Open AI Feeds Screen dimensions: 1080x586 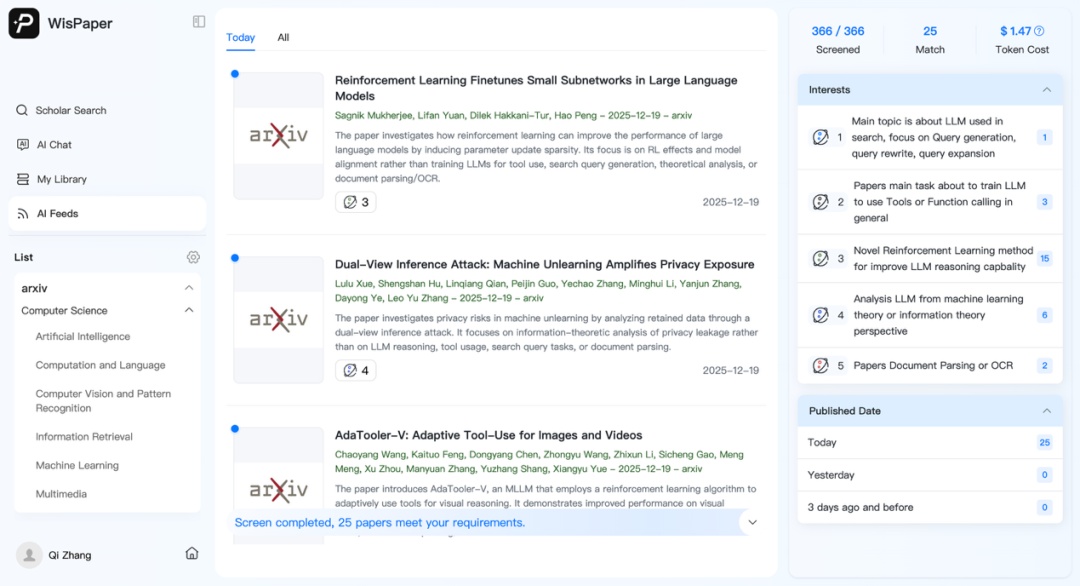[x=107, y=213]
